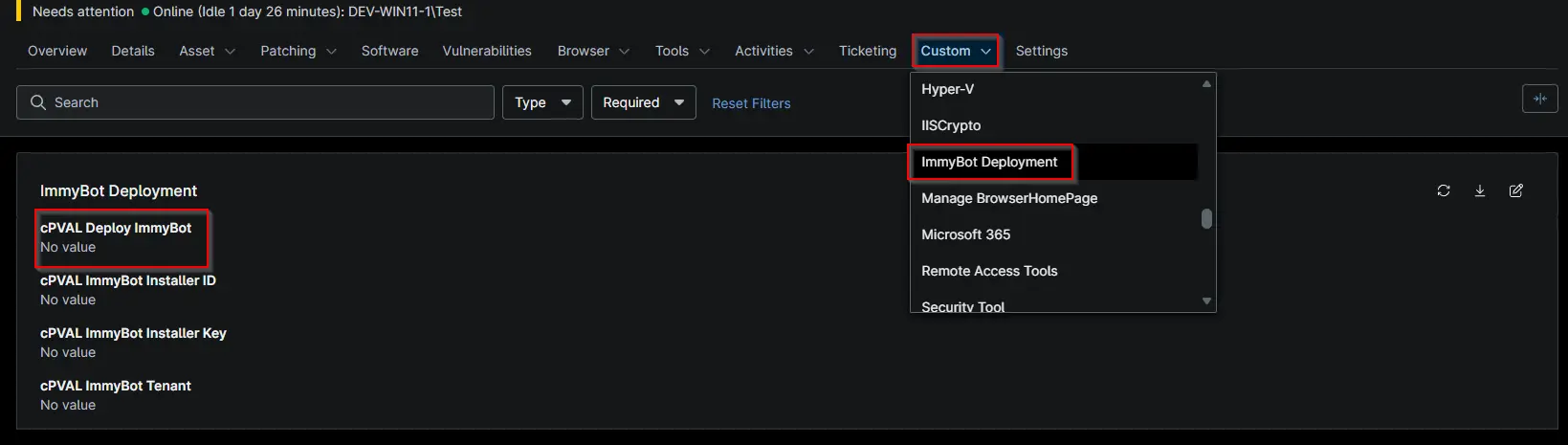The width and height of the screenshot is (1568, 445).
Task: Click the Needs attention status label
Action: pos(83,11)
